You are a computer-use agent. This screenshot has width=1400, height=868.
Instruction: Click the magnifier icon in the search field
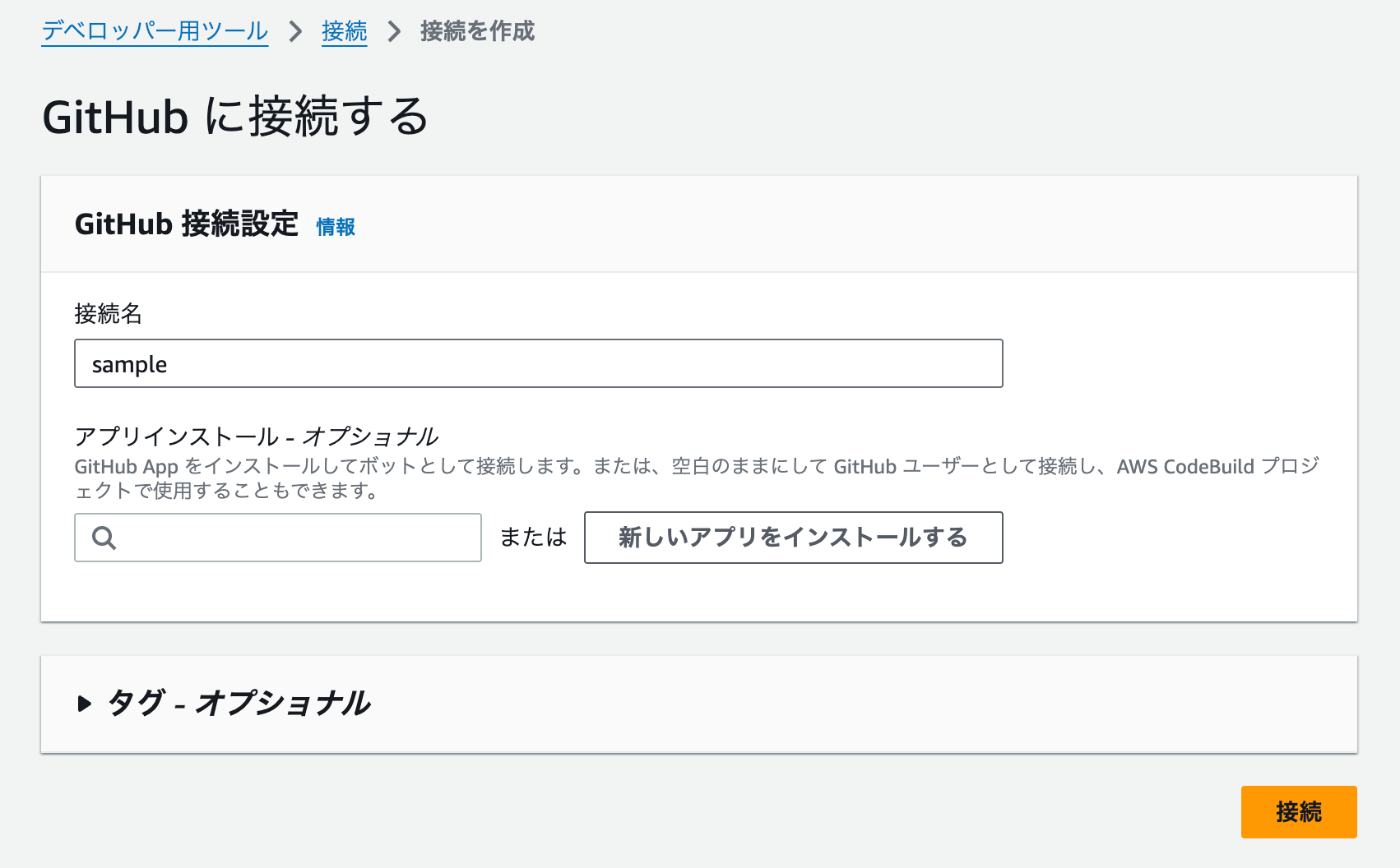click(x=105, y=539)
